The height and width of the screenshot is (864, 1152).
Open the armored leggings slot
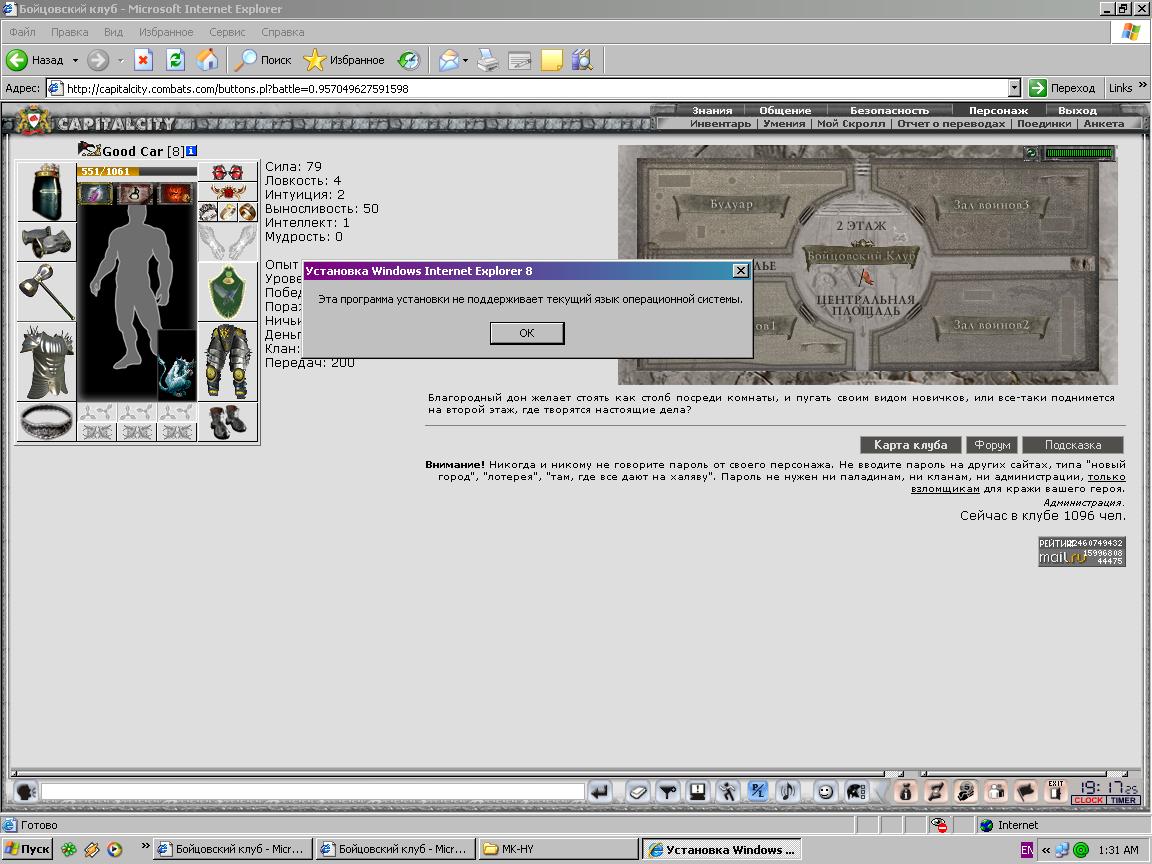228,362
